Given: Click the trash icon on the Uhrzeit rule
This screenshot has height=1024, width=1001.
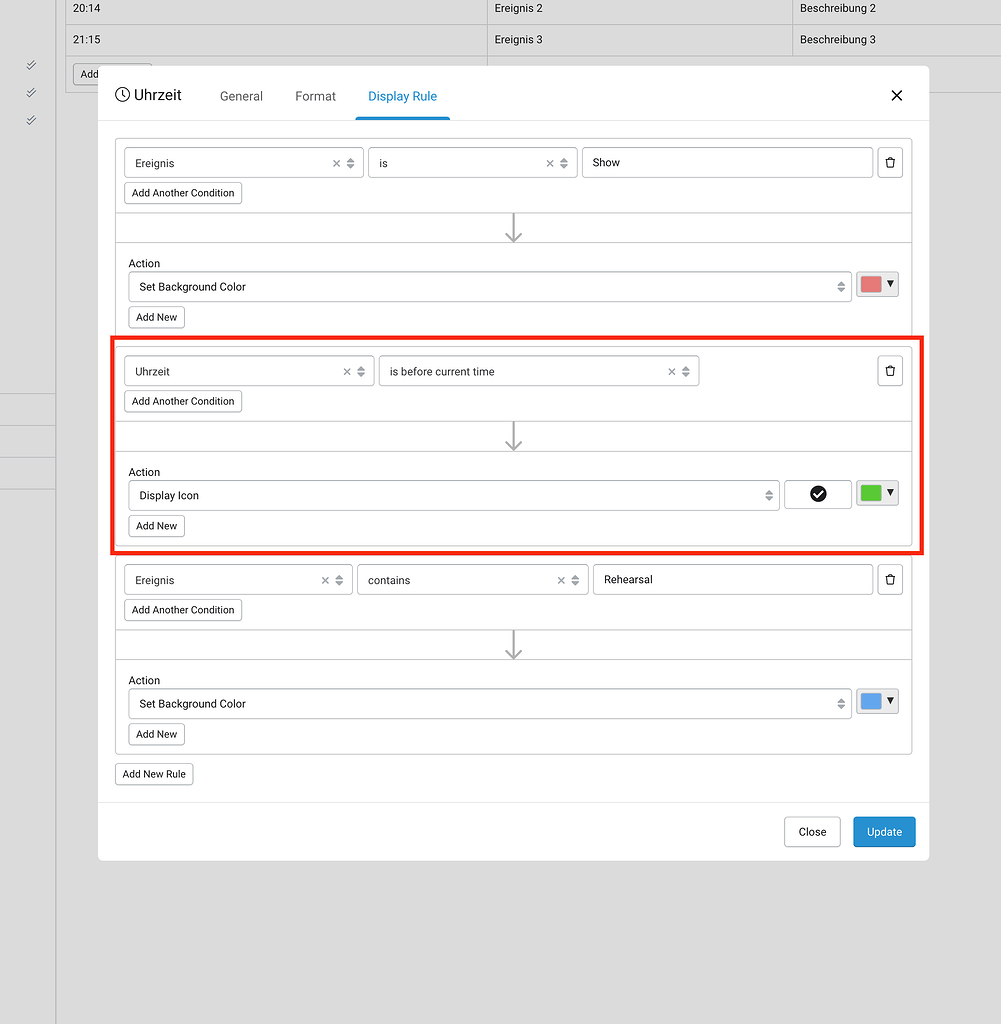Looking at the screenshot, I should point(890,371).
